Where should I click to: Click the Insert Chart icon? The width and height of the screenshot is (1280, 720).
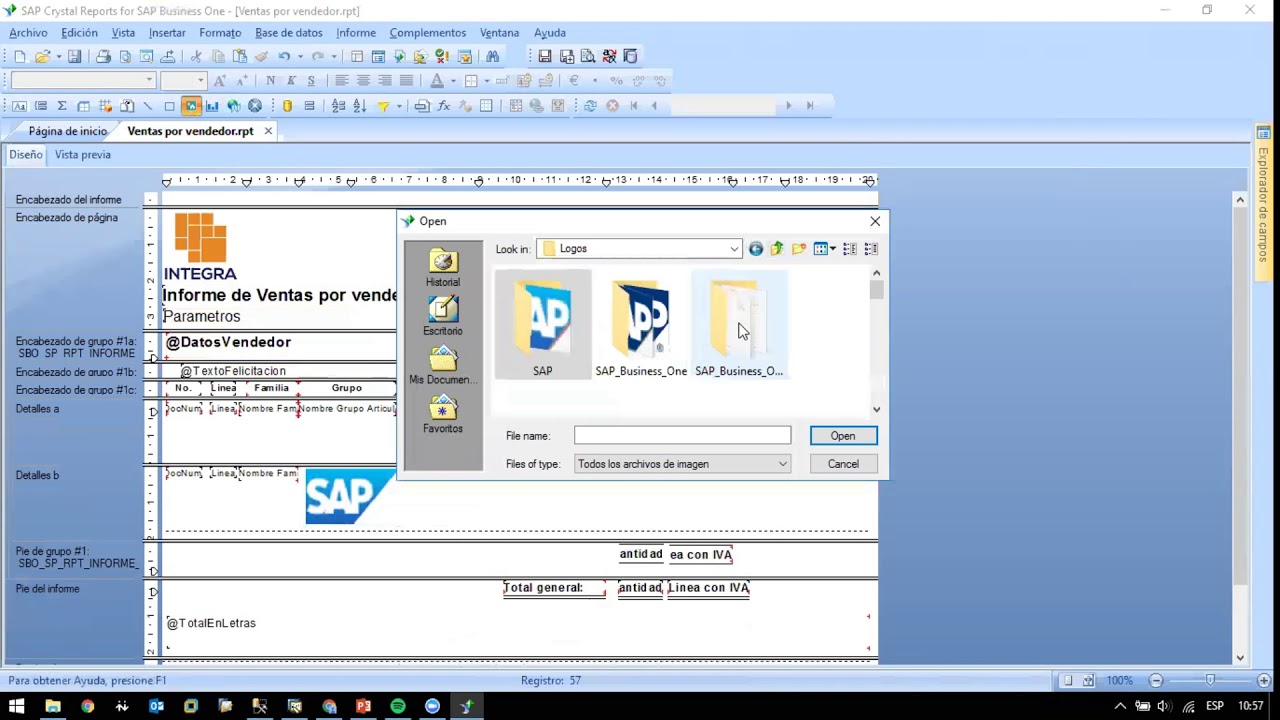tap(212, 106)
